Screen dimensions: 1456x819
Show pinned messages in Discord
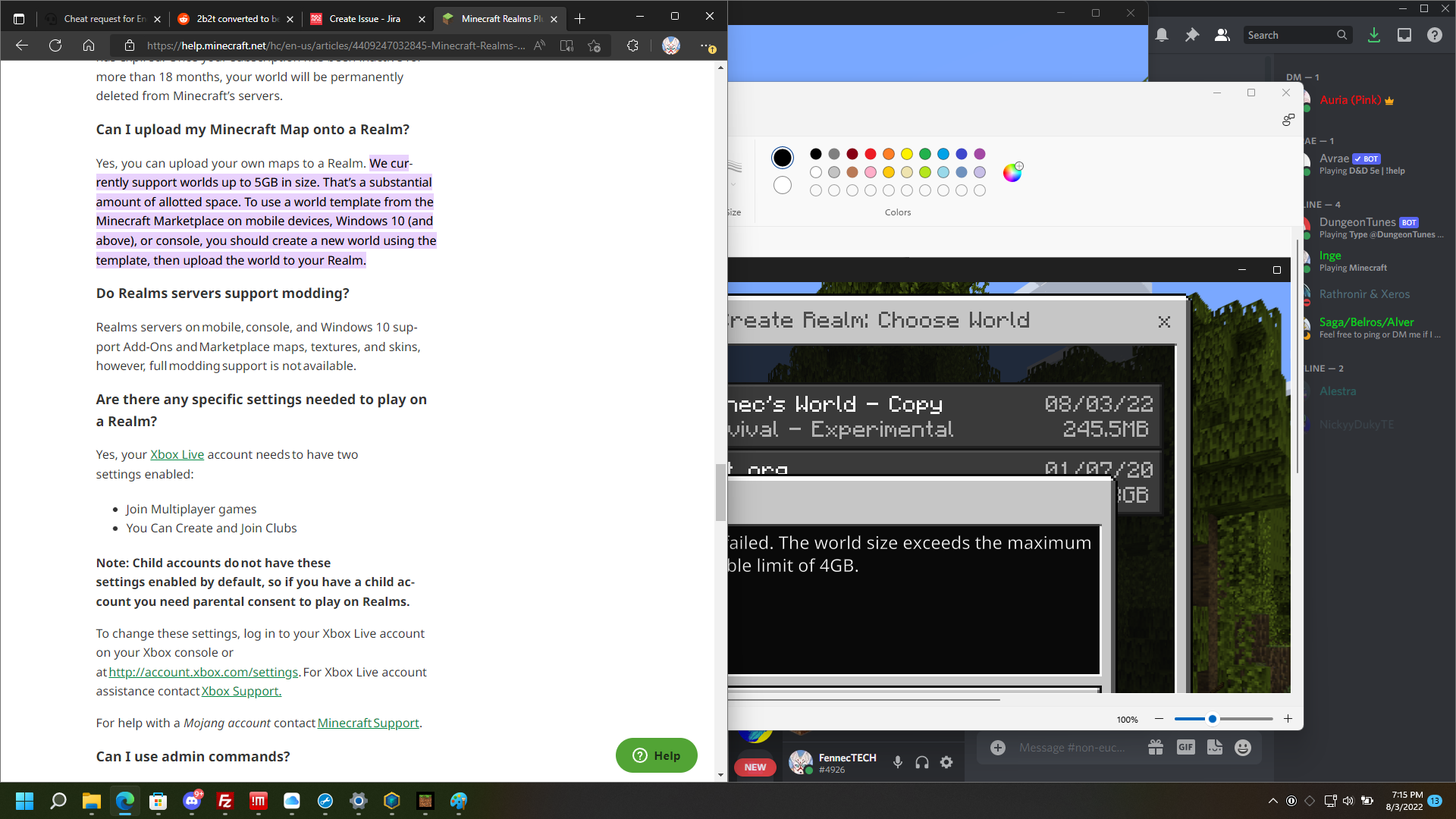click(x=1192, y=35)
